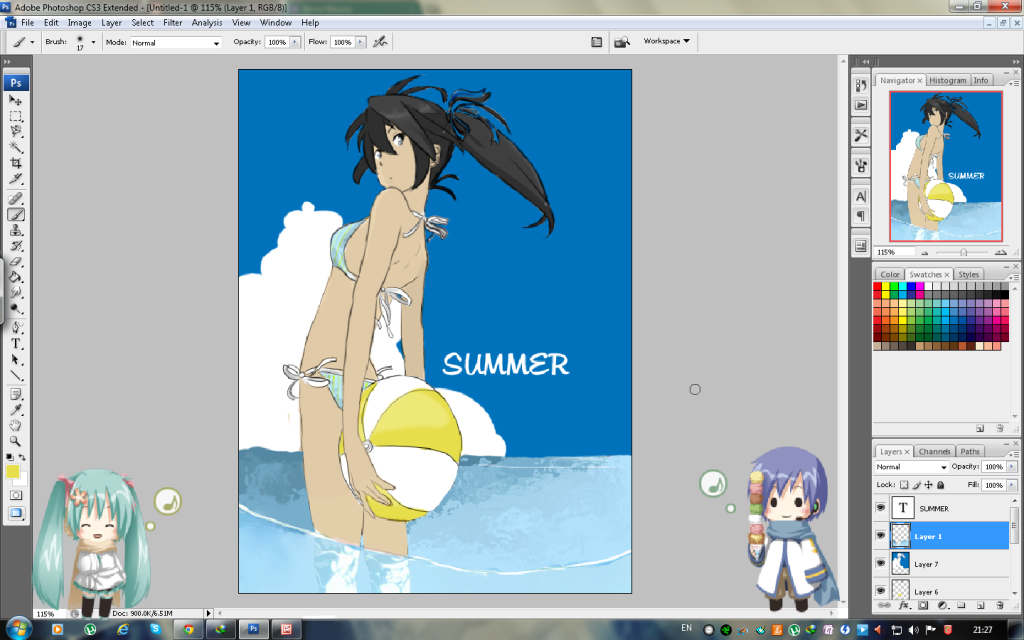Viewport: 1024px width, 640px height.
Task: Open the File menu
Action: coord(27,22)
